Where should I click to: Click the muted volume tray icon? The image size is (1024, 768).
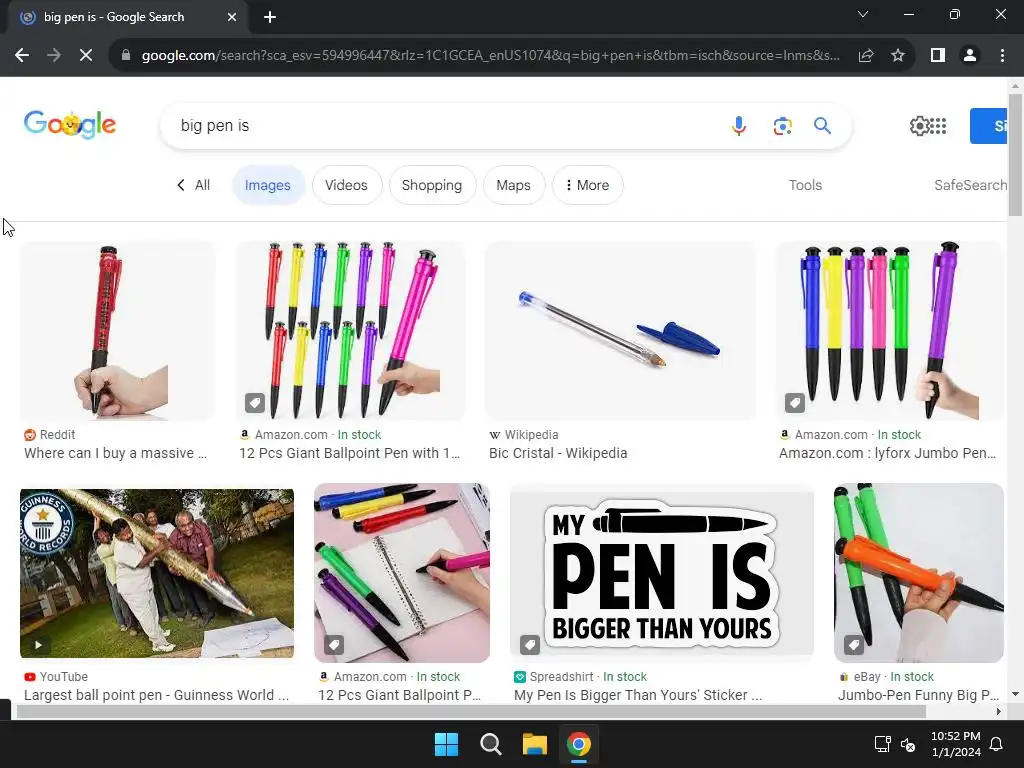[908, 744]
